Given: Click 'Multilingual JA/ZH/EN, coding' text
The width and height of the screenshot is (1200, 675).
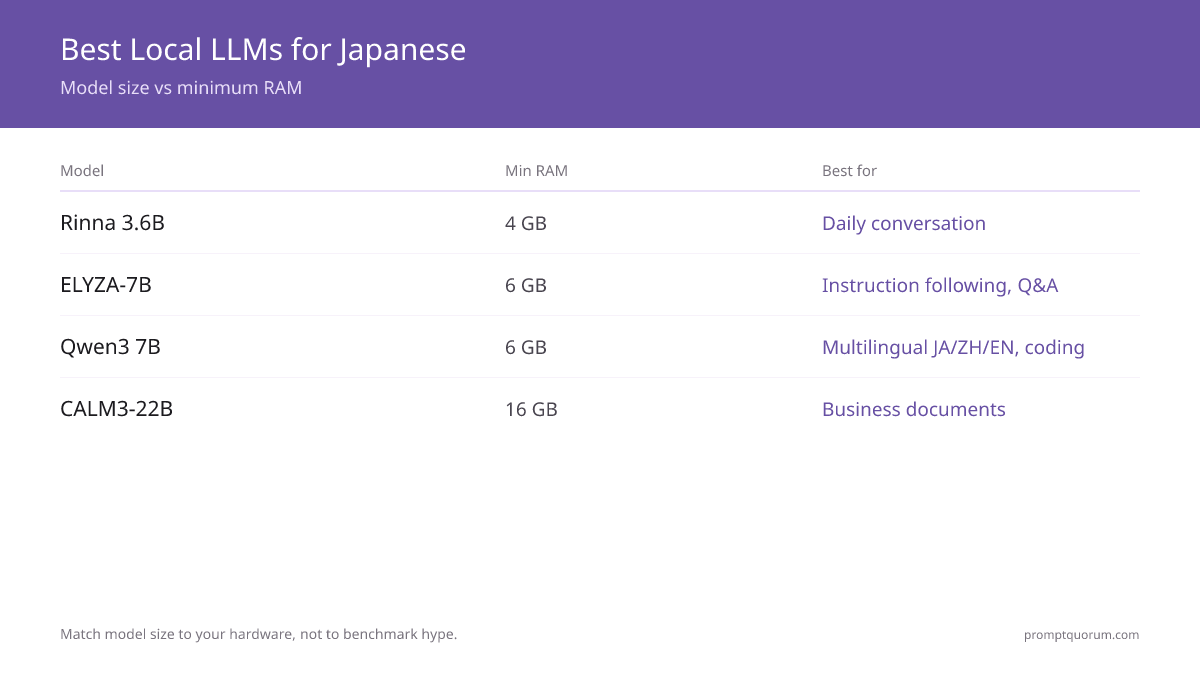Looking at the screenshot, I should pos(953,347).
